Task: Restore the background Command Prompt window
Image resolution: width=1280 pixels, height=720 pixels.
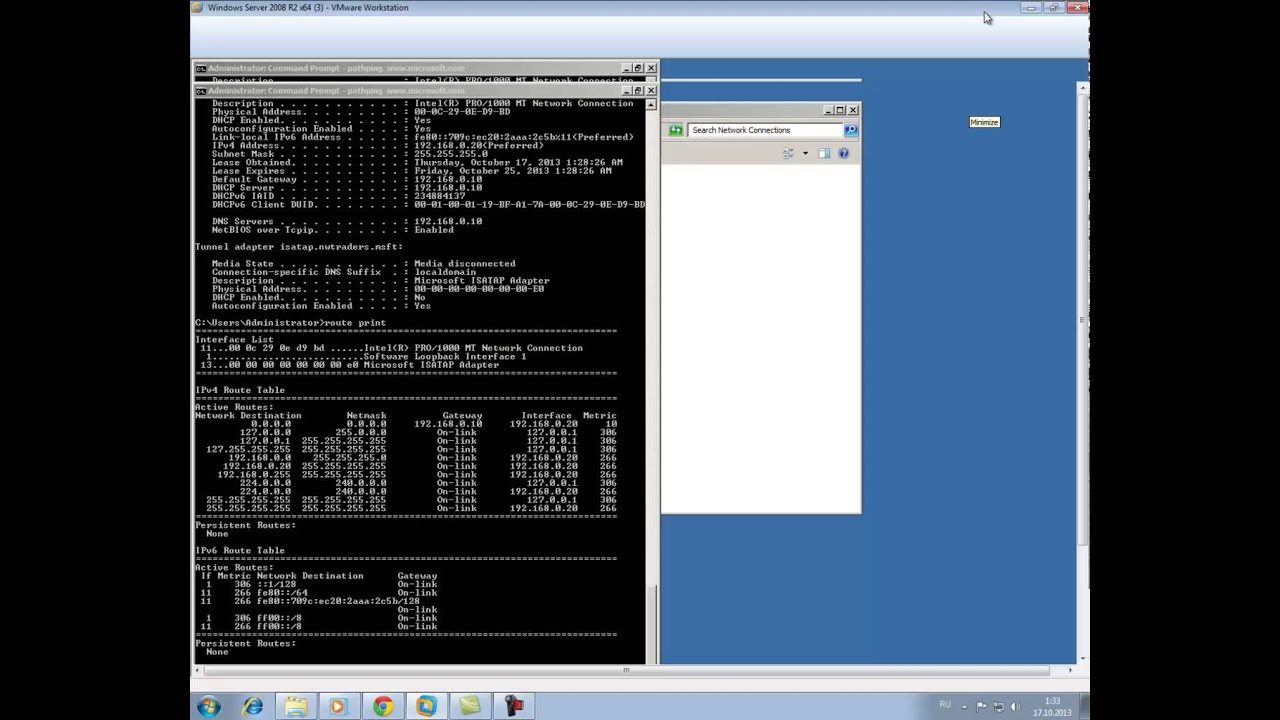Action: pyautogui.click(x=638, y=68)
